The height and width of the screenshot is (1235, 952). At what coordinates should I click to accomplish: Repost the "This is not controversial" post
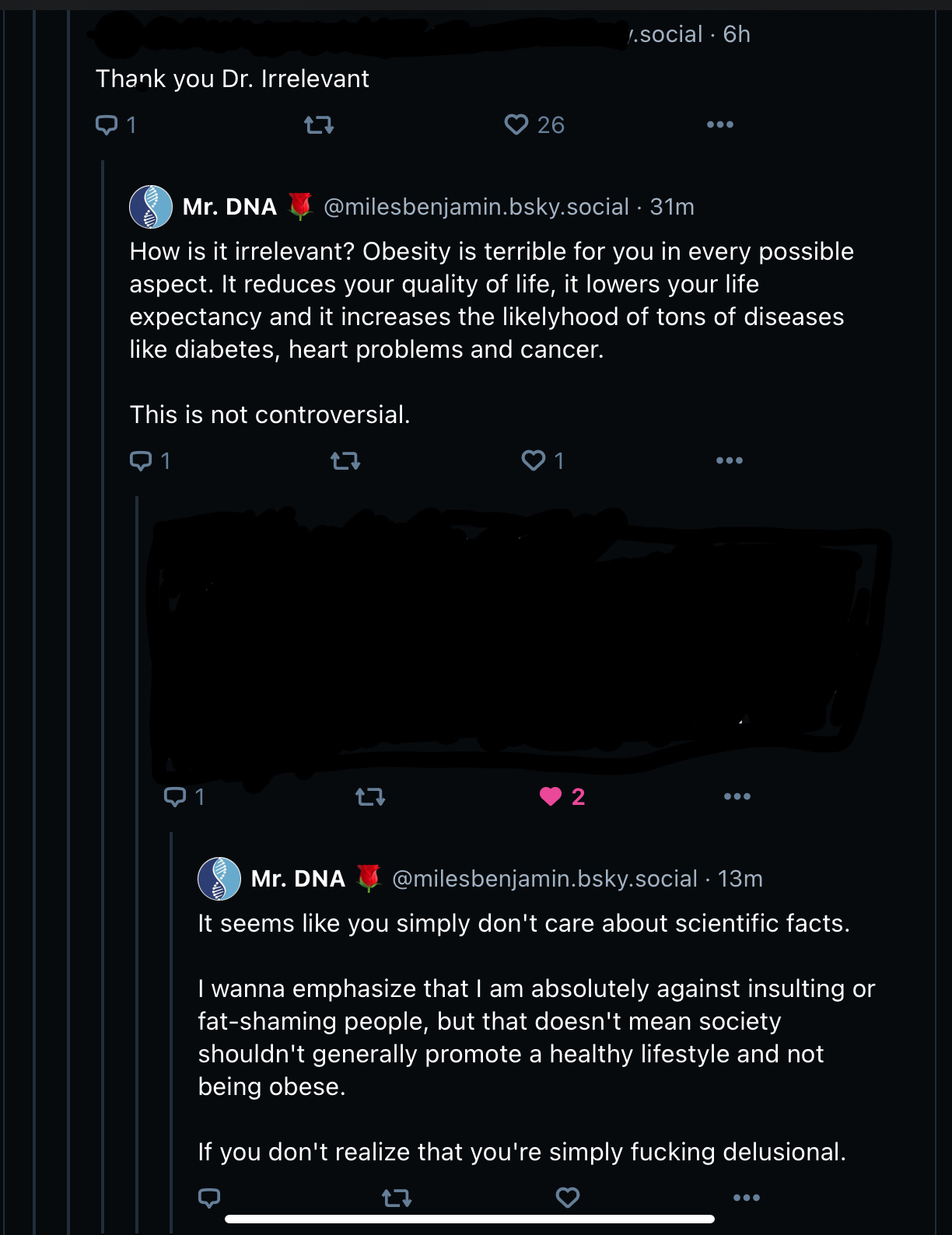tap(345, 461)
